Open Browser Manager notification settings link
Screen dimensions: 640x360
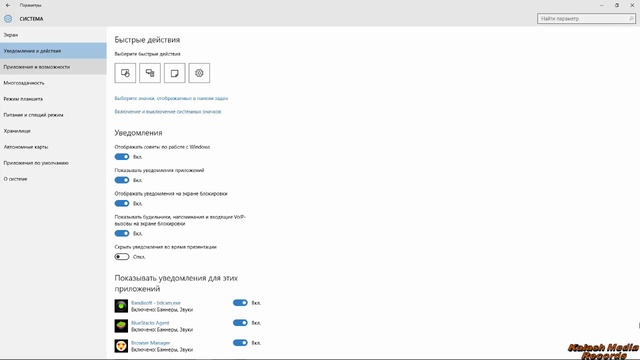pos(150,343)
